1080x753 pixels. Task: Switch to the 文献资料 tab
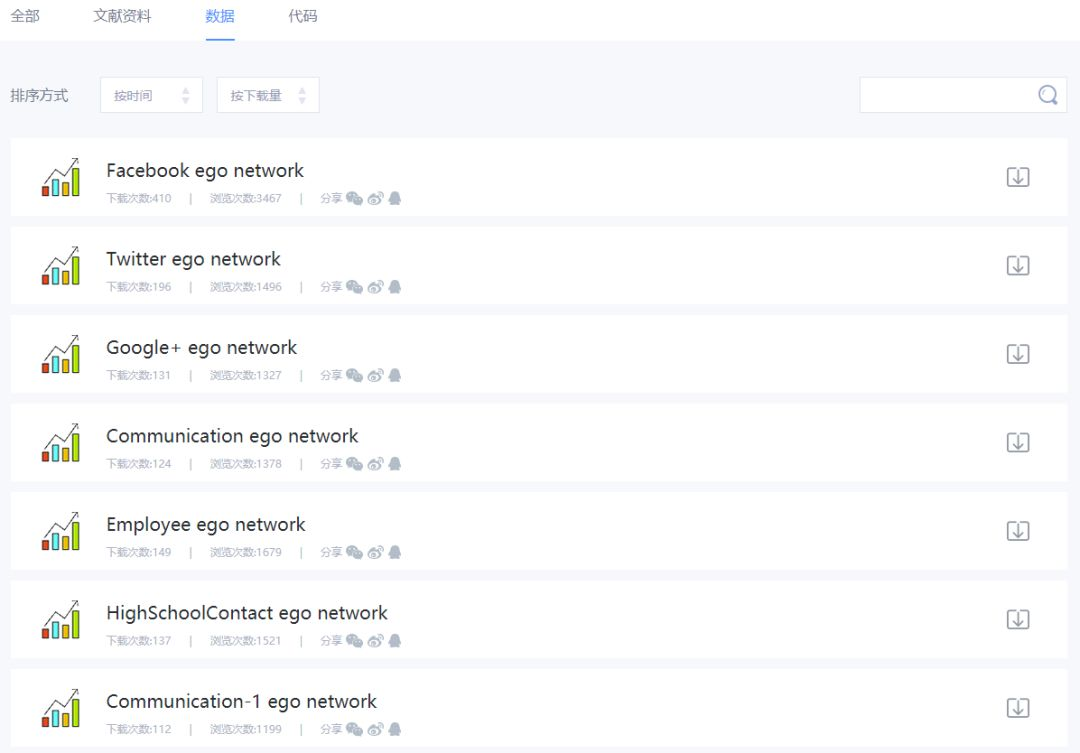pos(123,16)
